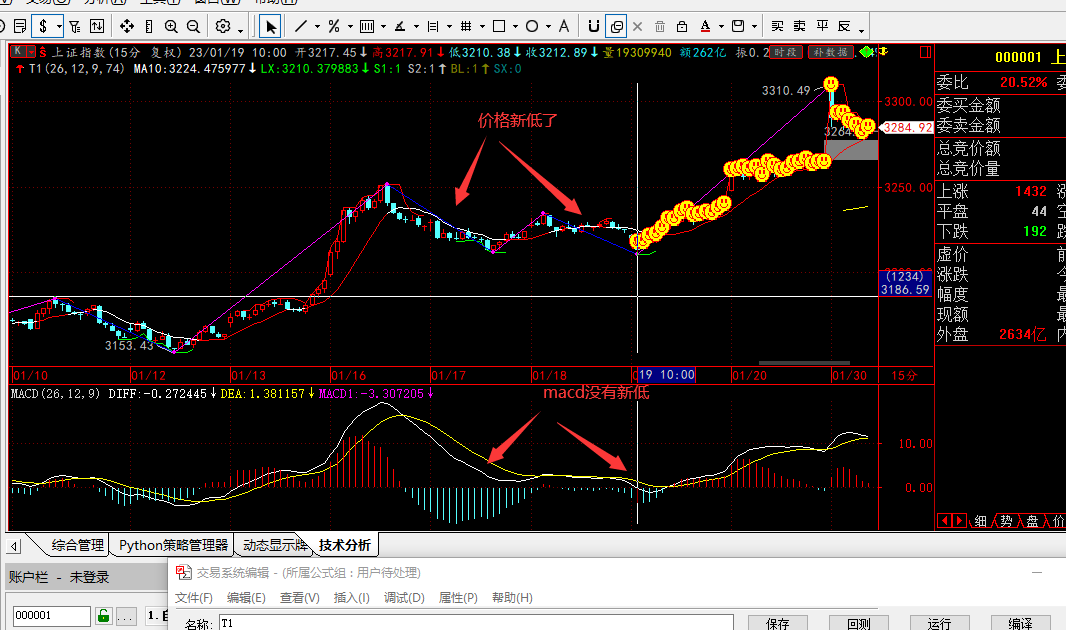Click the filter funnel toolbar icon

tap(75, 27)
